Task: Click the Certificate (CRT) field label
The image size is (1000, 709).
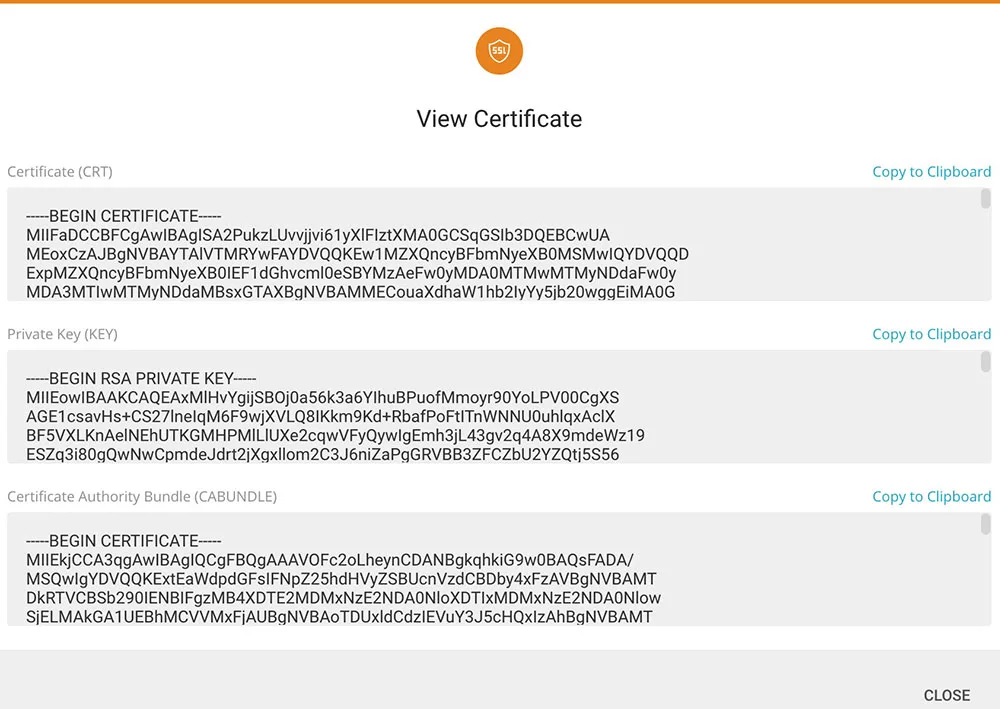Action: click(60, 172)
